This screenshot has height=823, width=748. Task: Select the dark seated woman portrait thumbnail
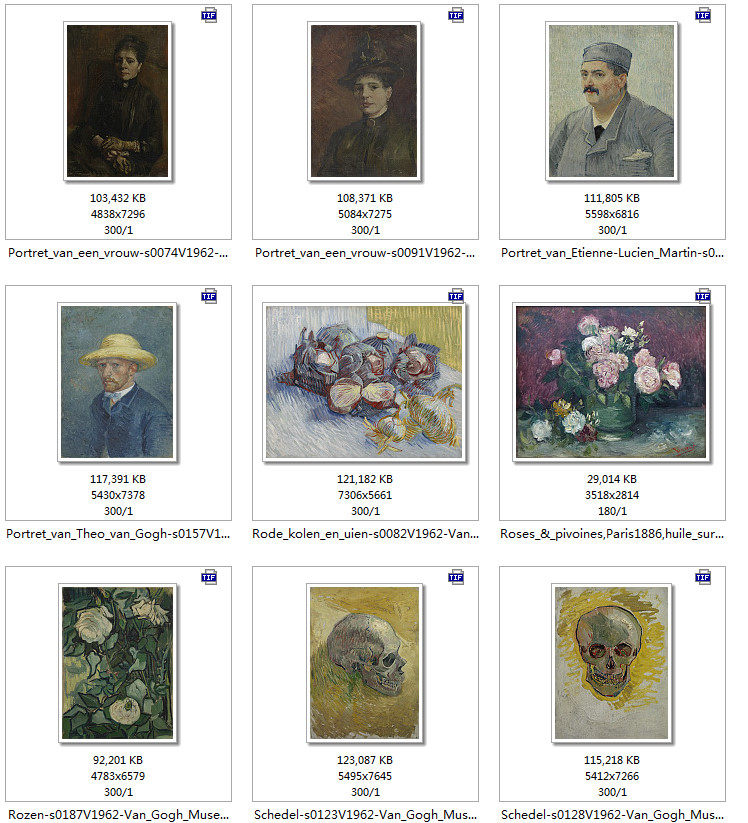pyautogui.click(x=118, y=101)
